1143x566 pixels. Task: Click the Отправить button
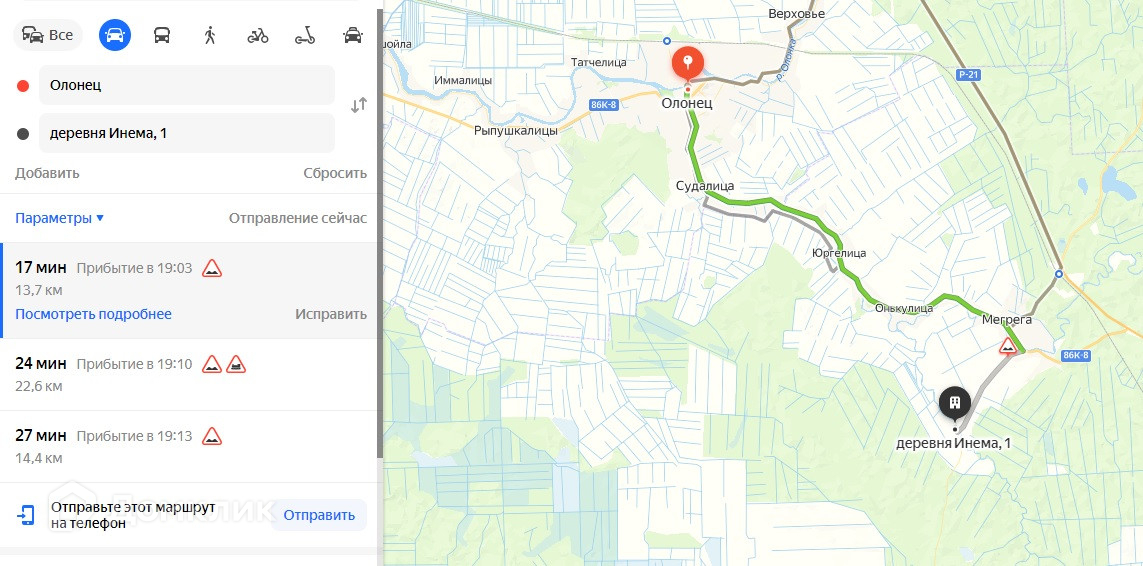(x=319, y=515)
